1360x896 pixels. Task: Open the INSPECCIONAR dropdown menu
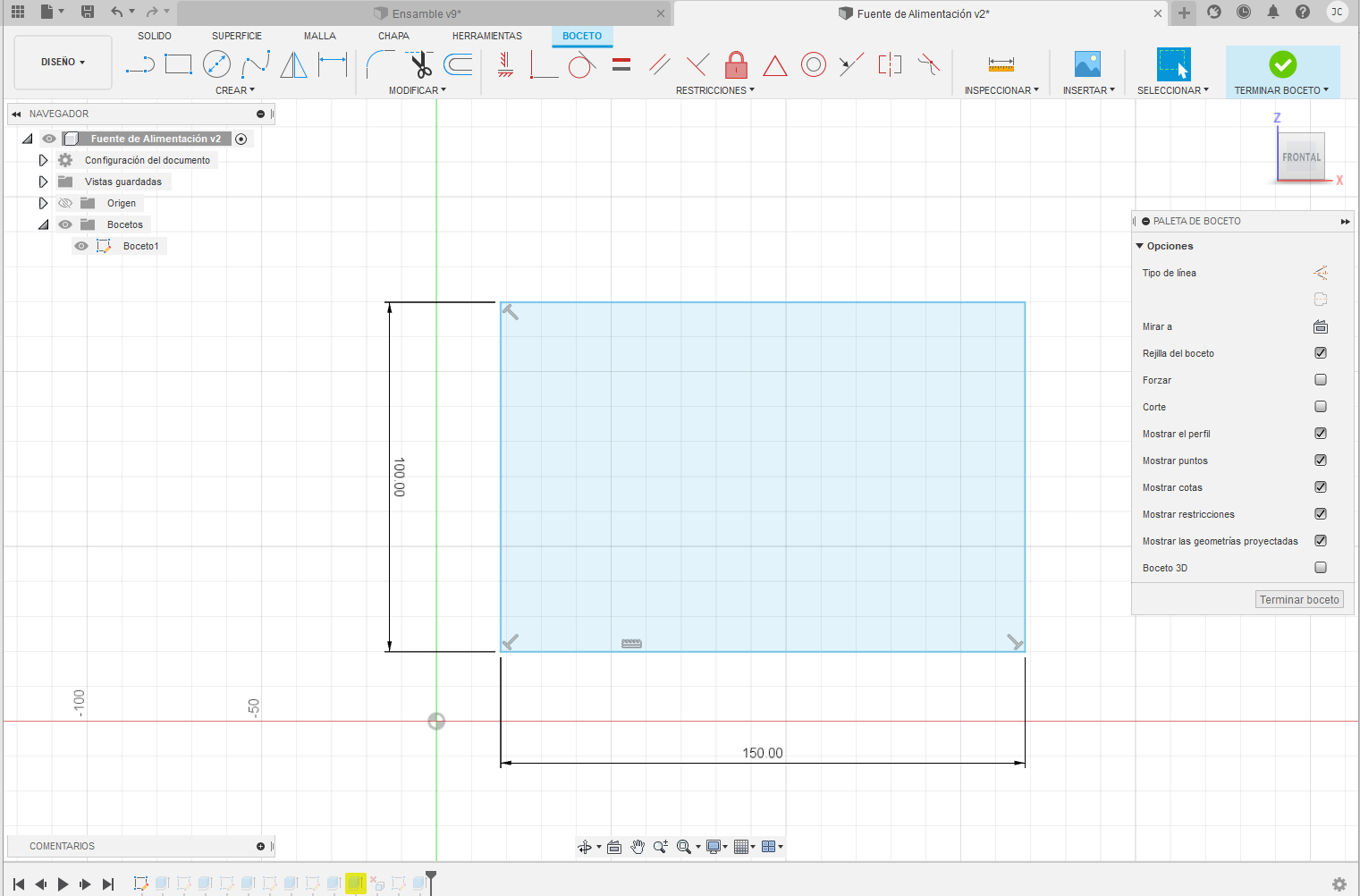[x=1001, y=90]
